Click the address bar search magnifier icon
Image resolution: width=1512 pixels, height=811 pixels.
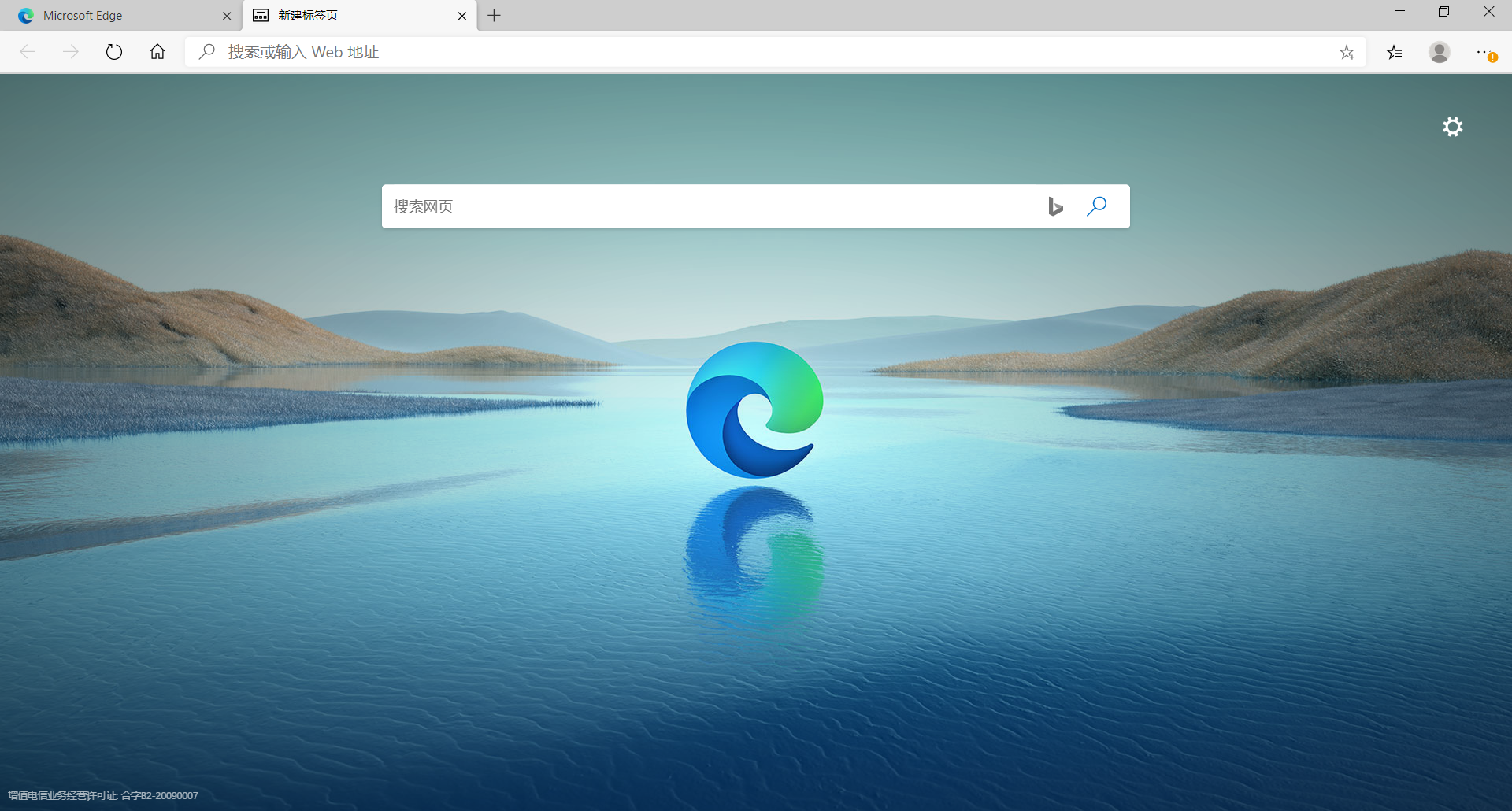point(207,52)
